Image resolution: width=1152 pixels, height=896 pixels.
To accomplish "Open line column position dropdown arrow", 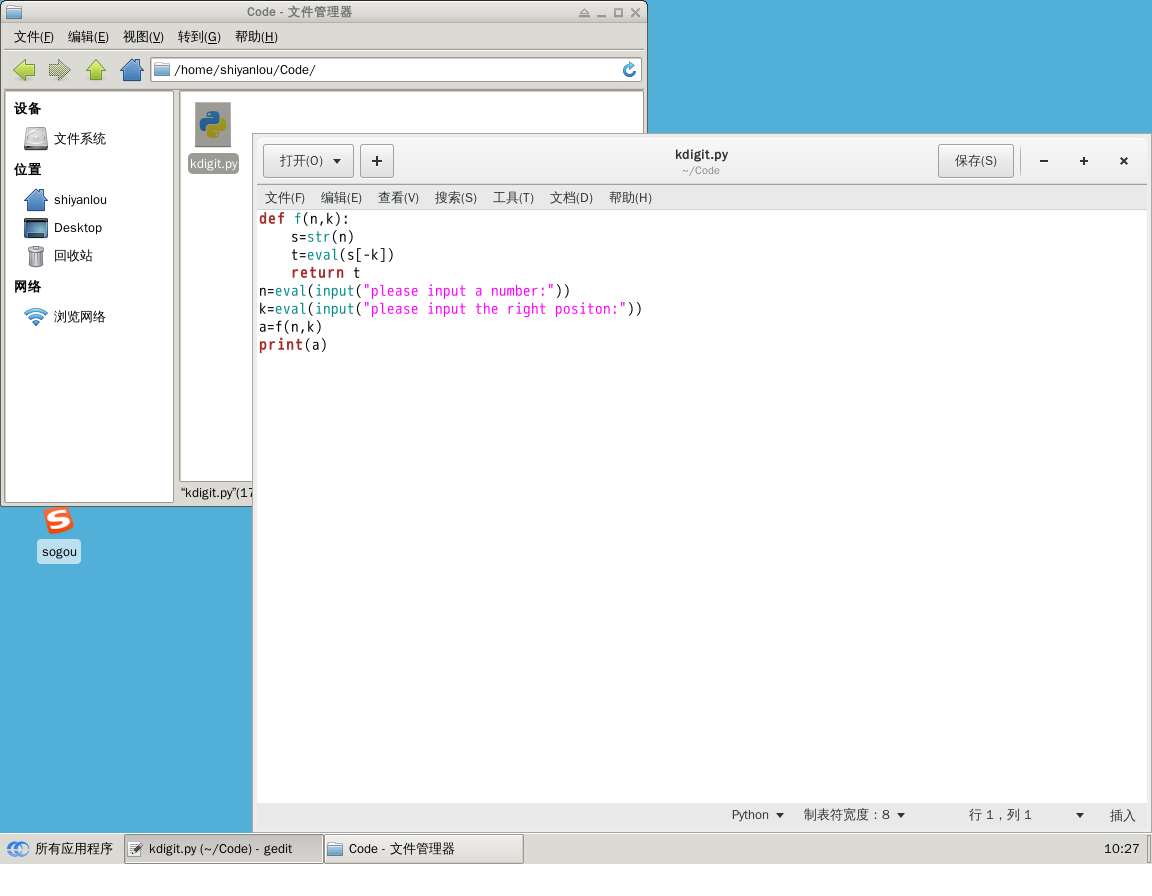I will (x=1079, y=815).
